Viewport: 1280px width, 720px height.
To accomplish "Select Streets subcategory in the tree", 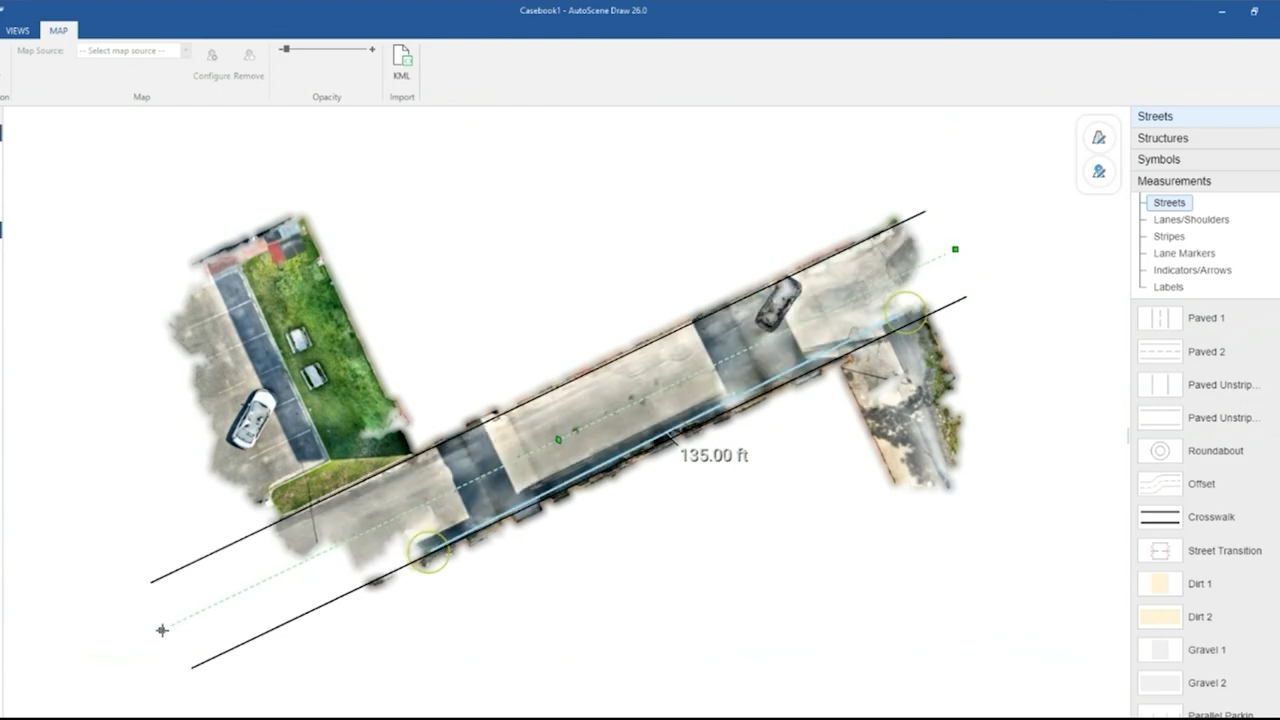I will point(1169,203).
